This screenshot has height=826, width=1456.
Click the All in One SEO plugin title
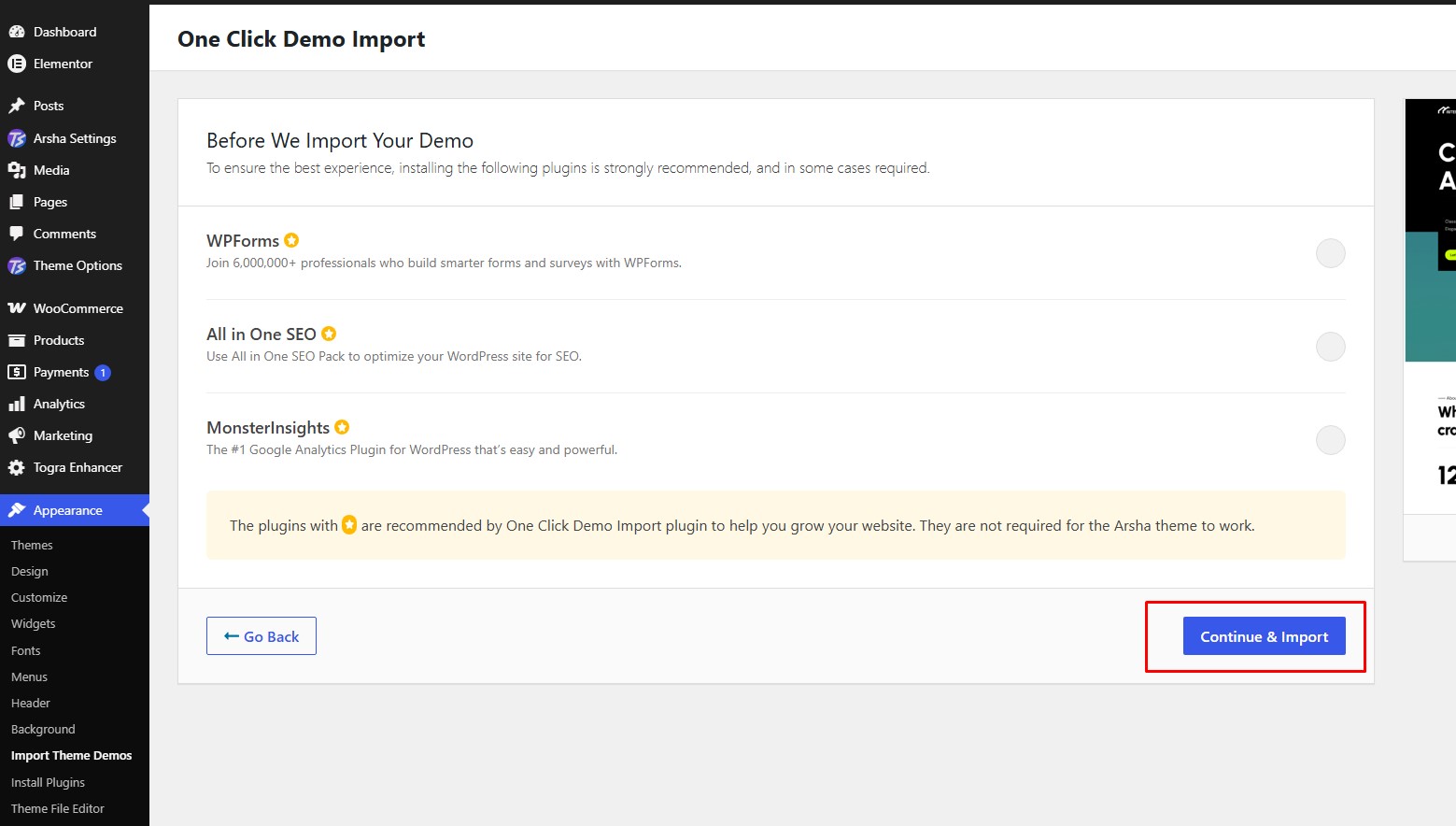tap(262, 334)
